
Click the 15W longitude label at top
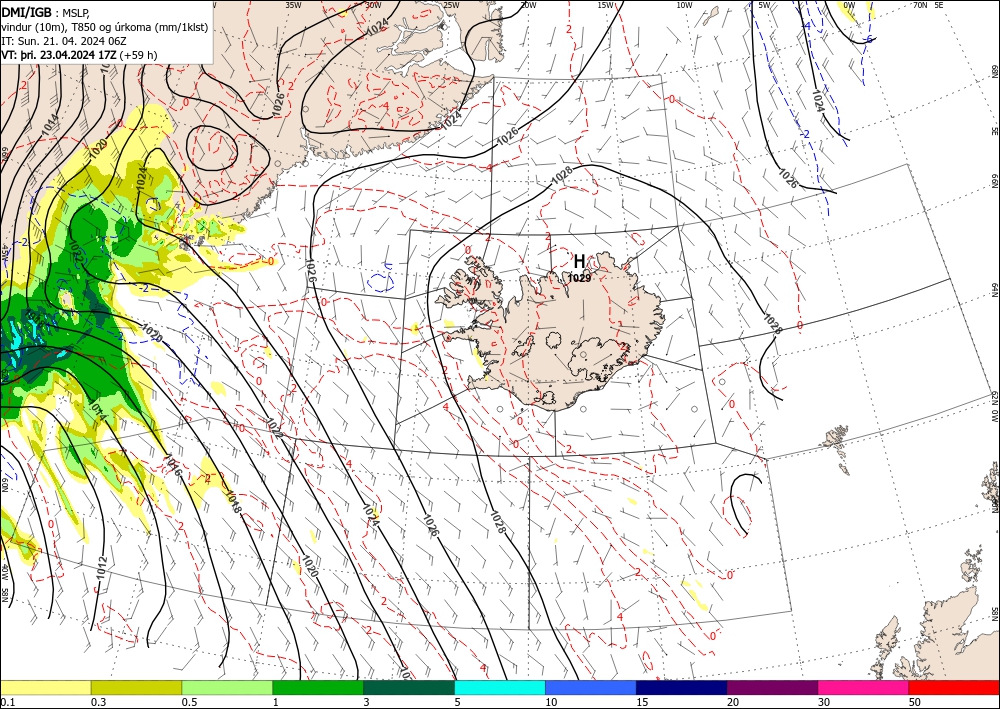[606, 5]
